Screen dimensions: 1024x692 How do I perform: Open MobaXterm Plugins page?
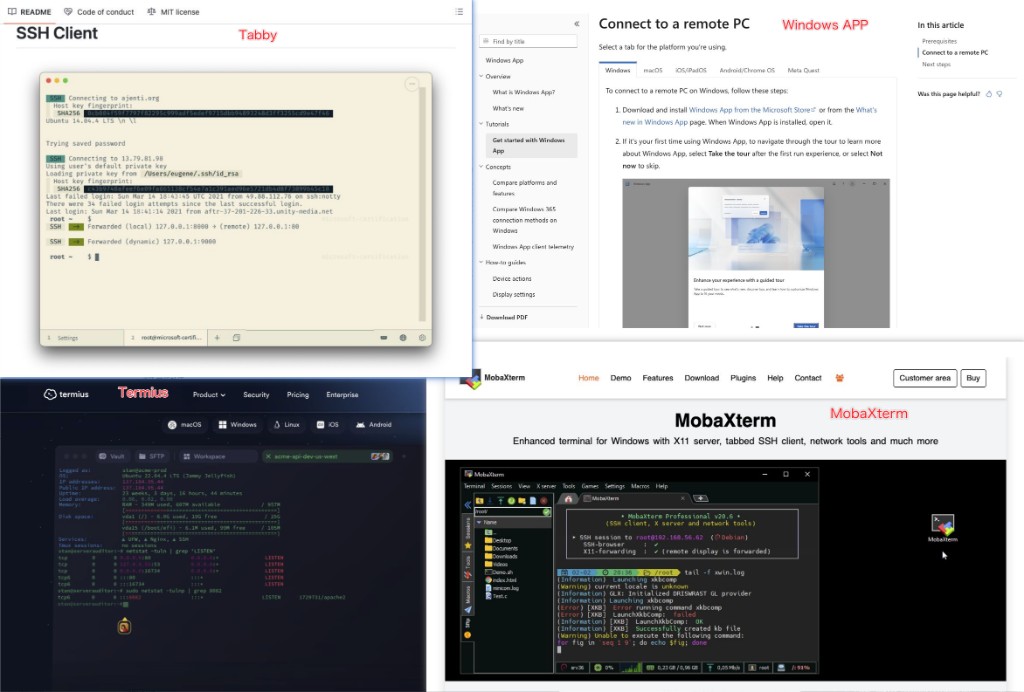743,378
